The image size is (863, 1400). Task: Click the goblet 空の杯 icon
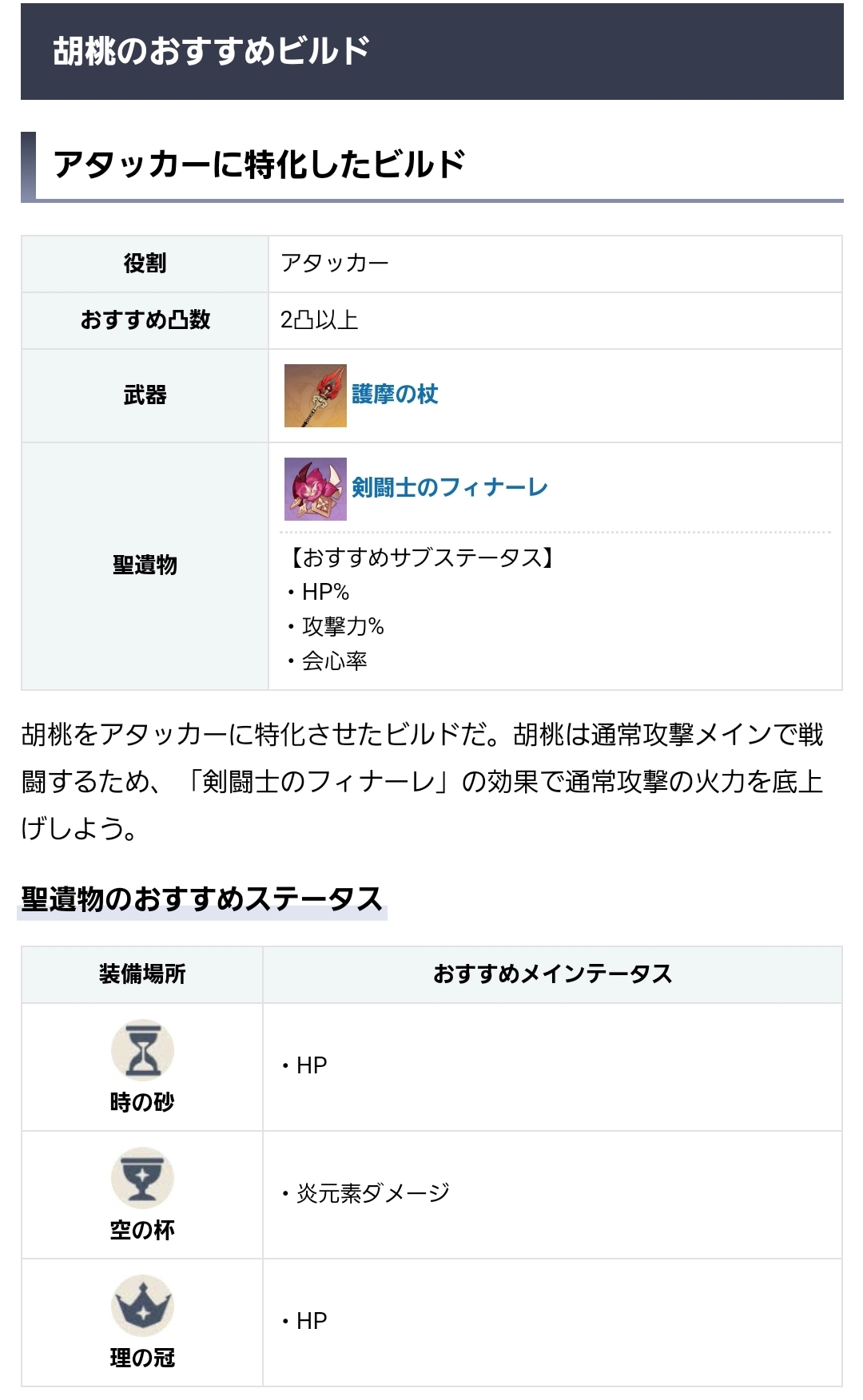[x=142, y=1177]
